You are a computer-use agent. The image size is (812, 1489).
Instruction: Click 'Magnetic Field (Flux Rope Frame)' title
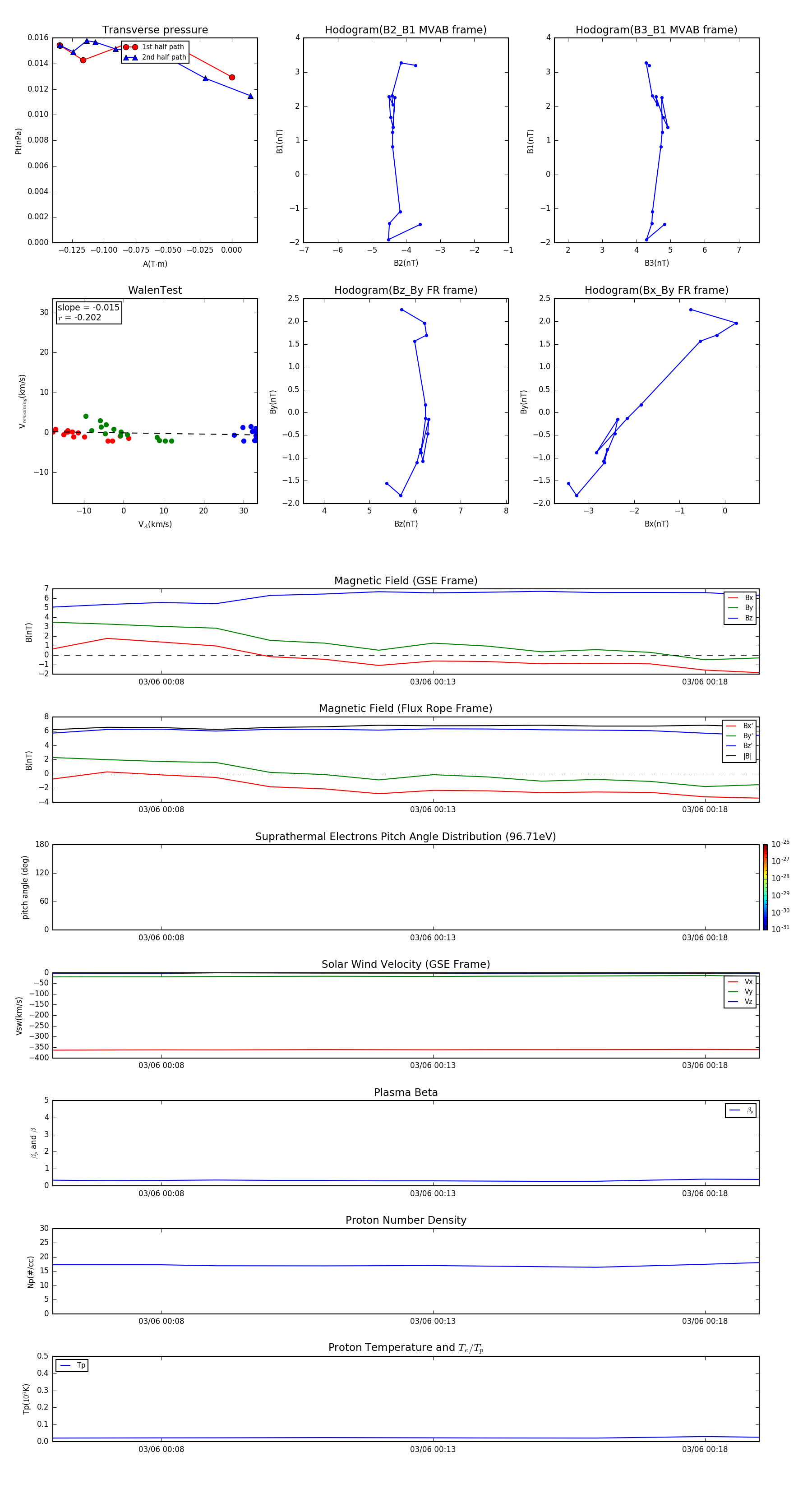[x=406, y=709]
